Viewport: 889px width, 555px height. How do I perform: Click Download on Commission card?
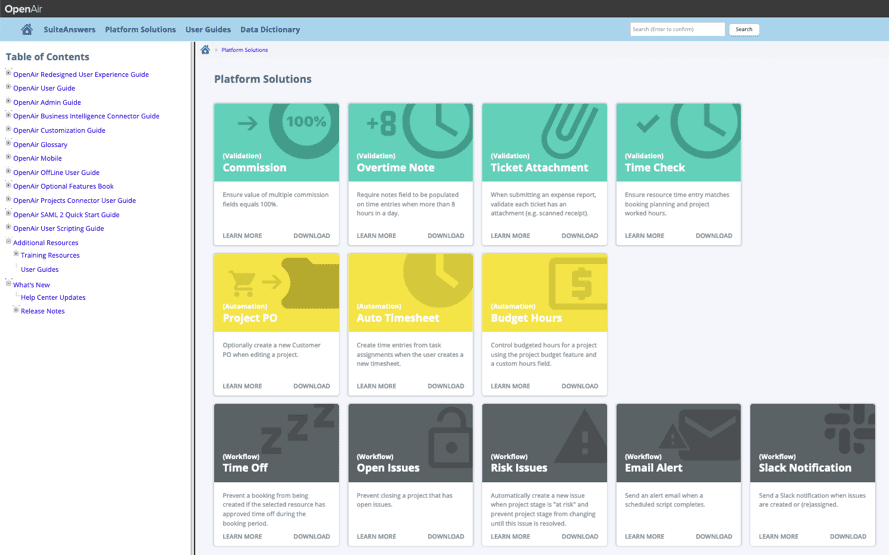tap(312, 236)
